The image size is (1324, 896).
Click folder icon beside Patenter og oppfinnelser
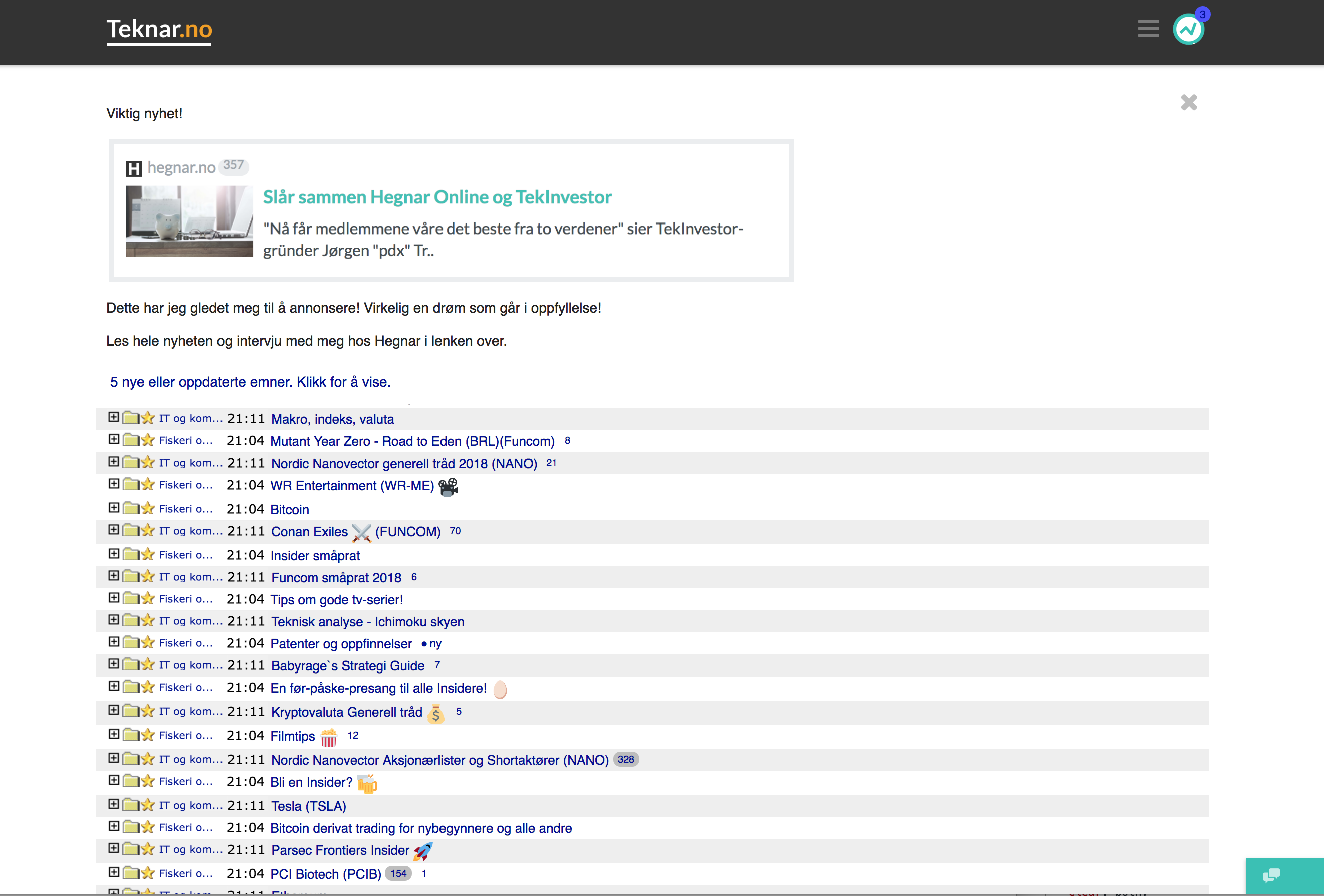point(131,642)
